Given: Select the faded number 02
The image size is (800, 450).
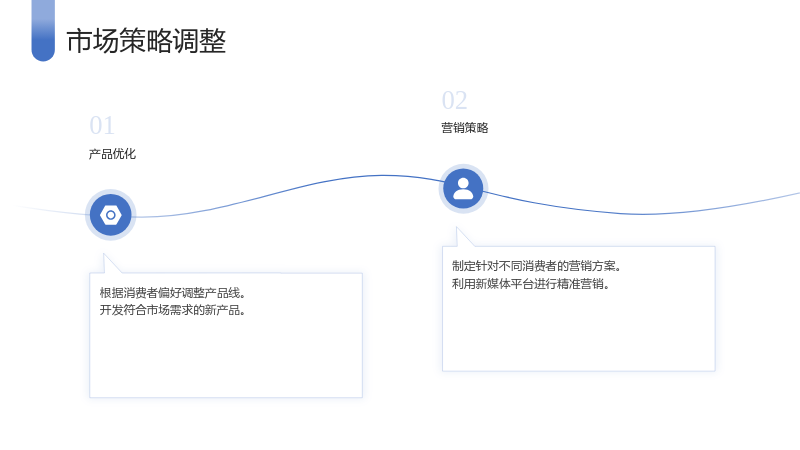Looking at the screenshot, I should click(455, 101).
